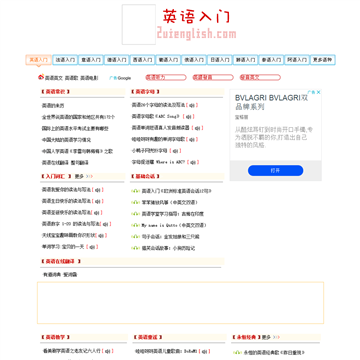Image resolution: width=360 pixels, height=360 pixels.
Task: Open the Where is ABC? link
Action: (158, 162)
